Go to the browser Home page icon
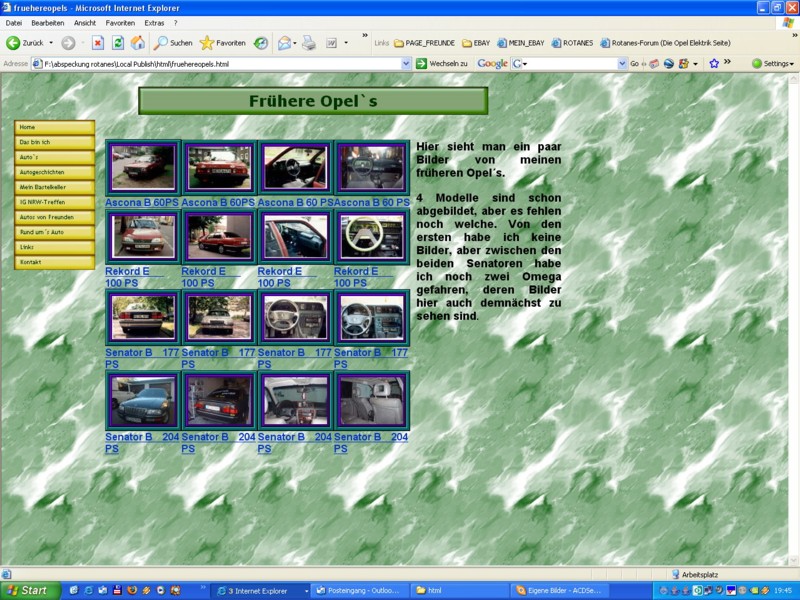The width and height of the screenshot is (800, 600). [x=138, y=43]
